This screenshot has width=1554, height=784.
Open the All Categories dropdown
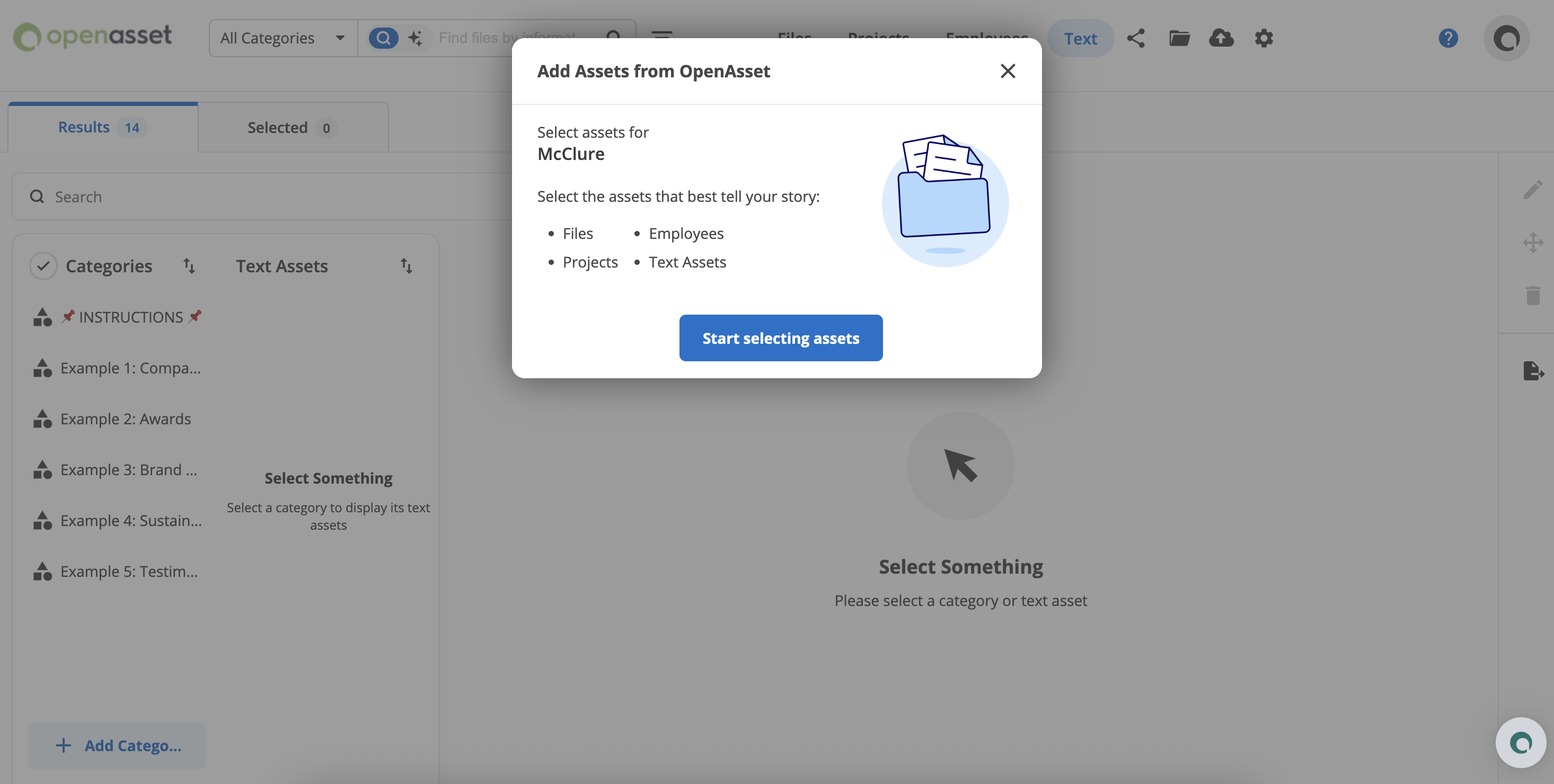[x=282, y=38]
